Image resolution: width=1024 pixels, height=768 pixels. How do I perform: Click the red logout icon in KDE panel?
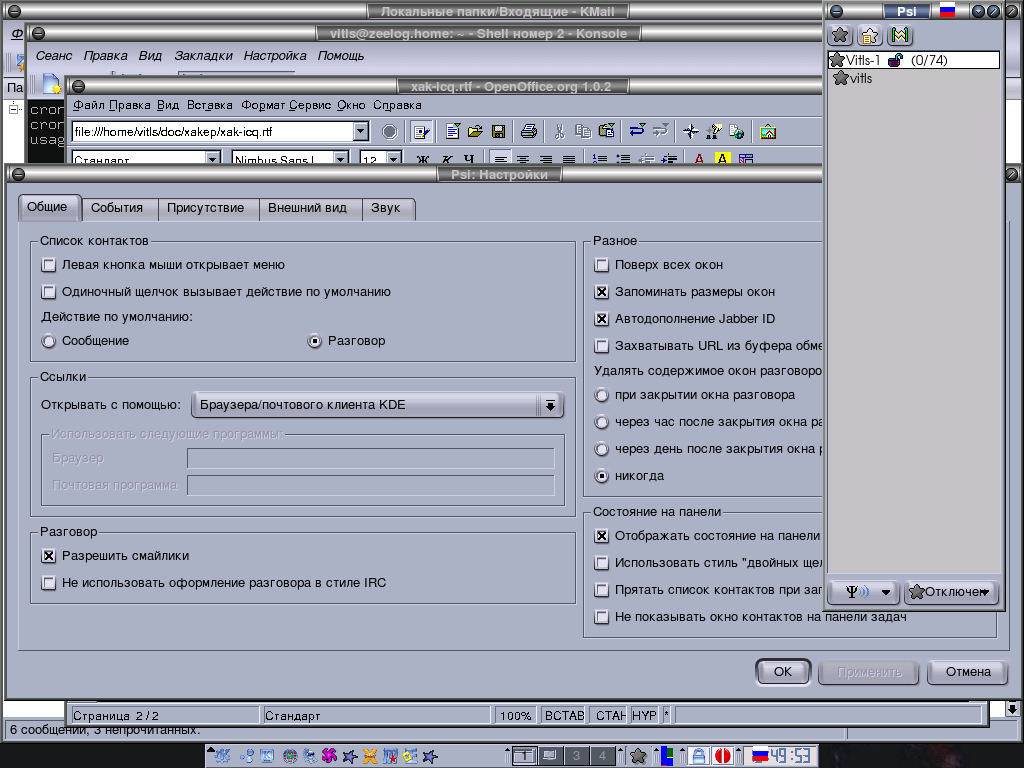[x=722, y=756]
